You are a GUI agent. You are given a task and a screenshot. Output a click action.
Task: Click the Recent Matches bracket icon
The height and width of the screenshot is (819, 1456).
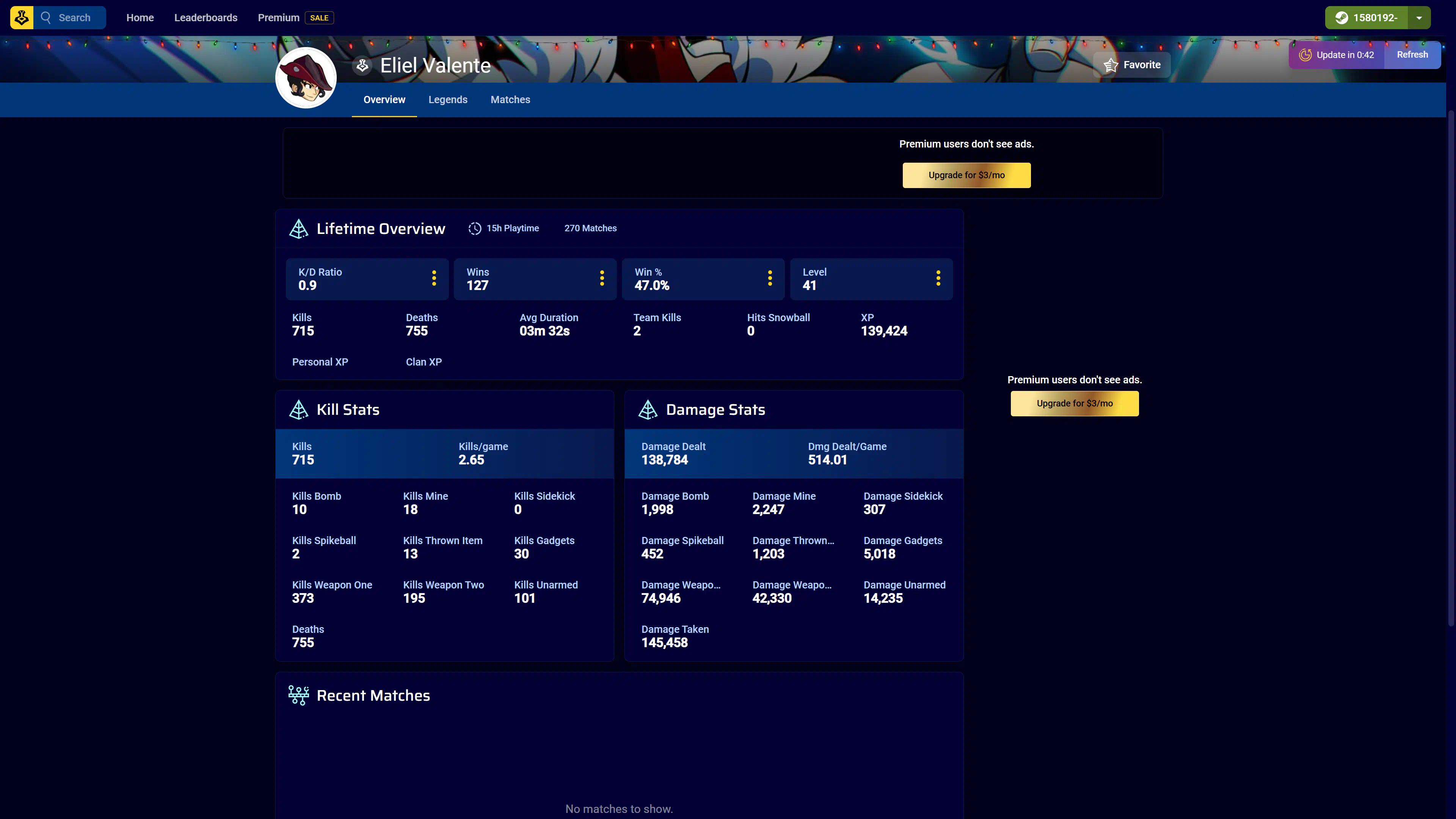click(298, 695)
